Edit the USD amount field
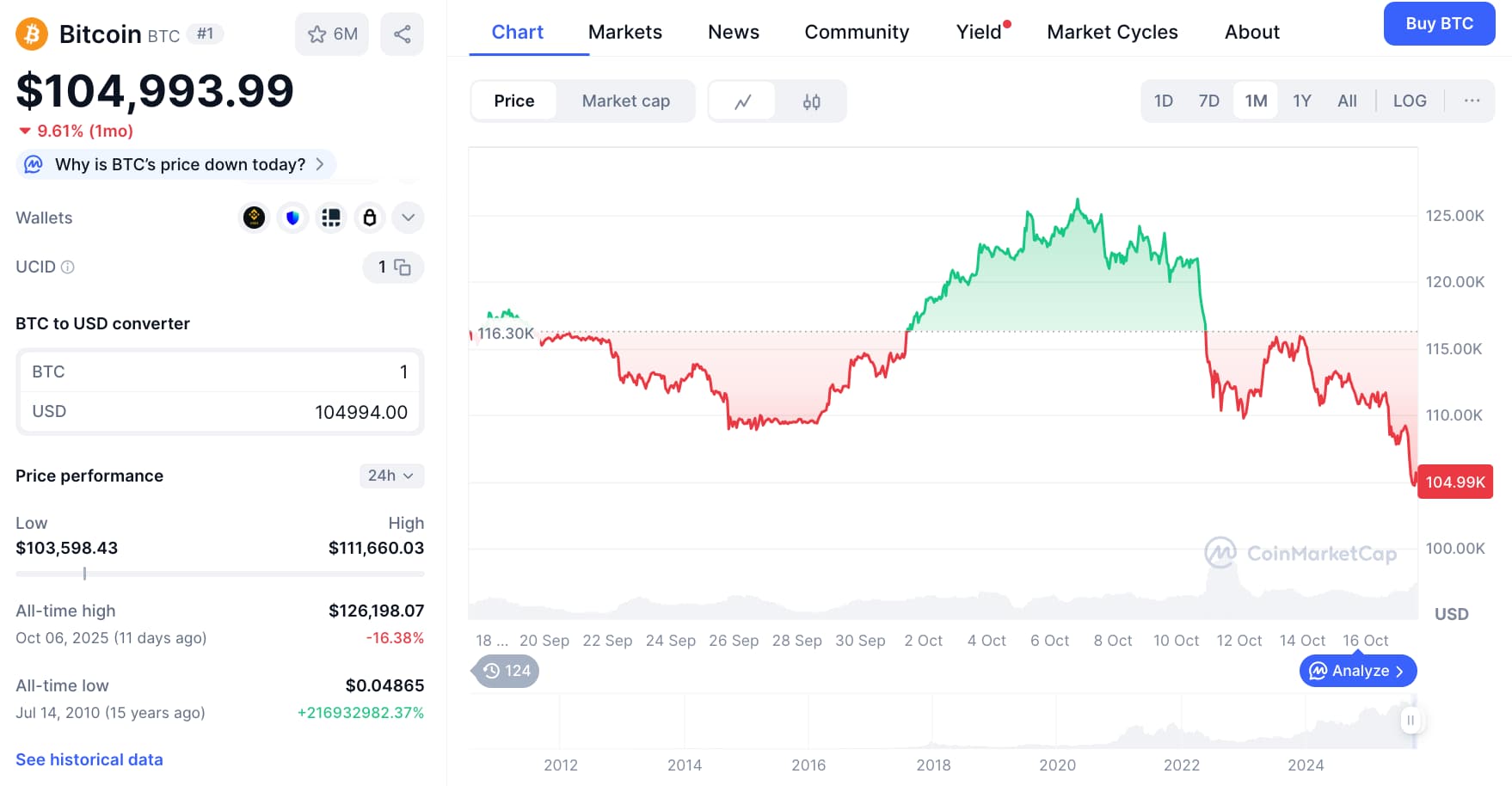This screenshot has width=1512, height=786. [220, 412]
